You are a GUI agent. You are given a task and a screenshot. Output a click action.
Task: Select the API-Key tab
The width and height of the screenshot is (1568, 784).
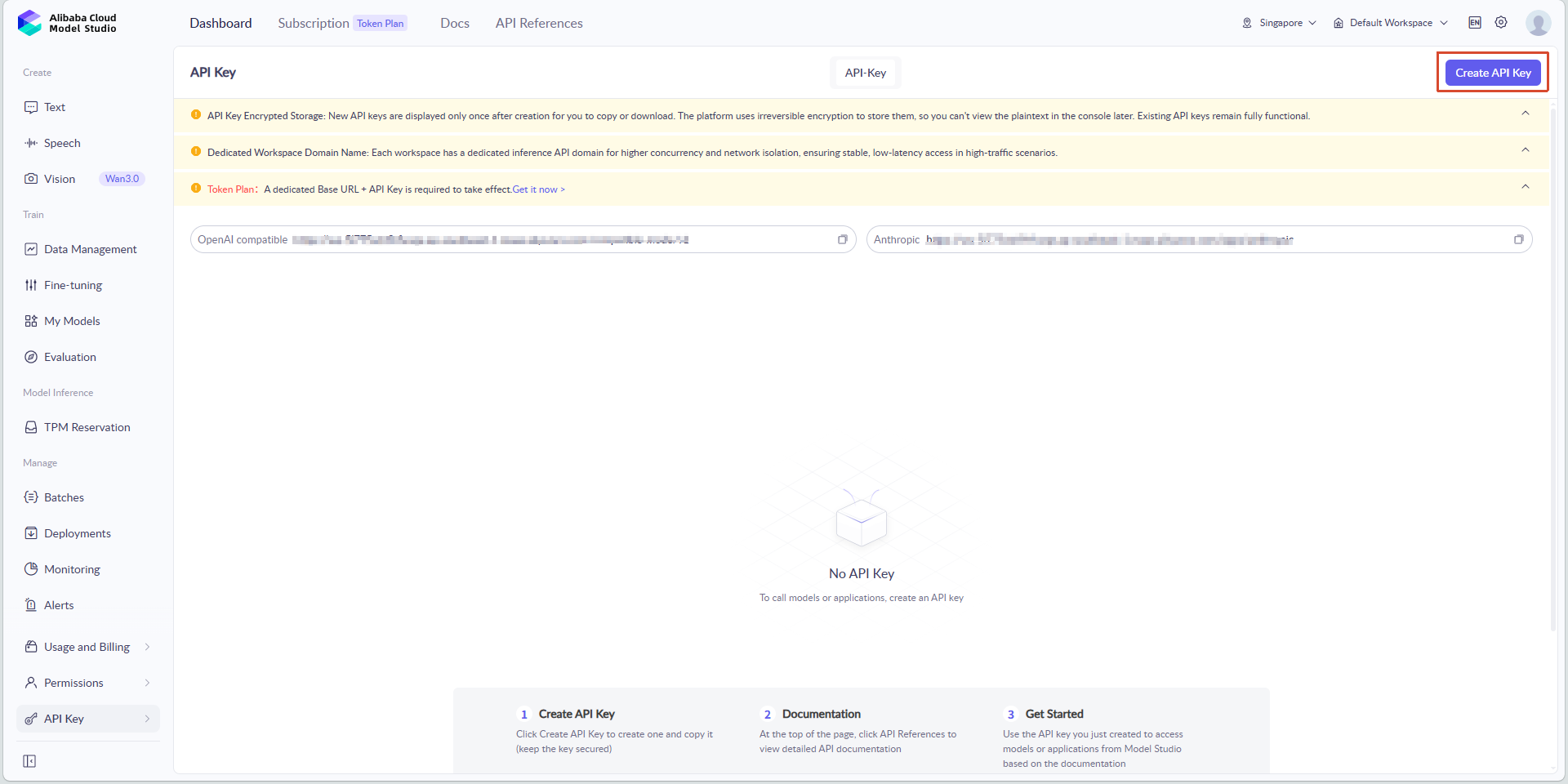point(866,73)
